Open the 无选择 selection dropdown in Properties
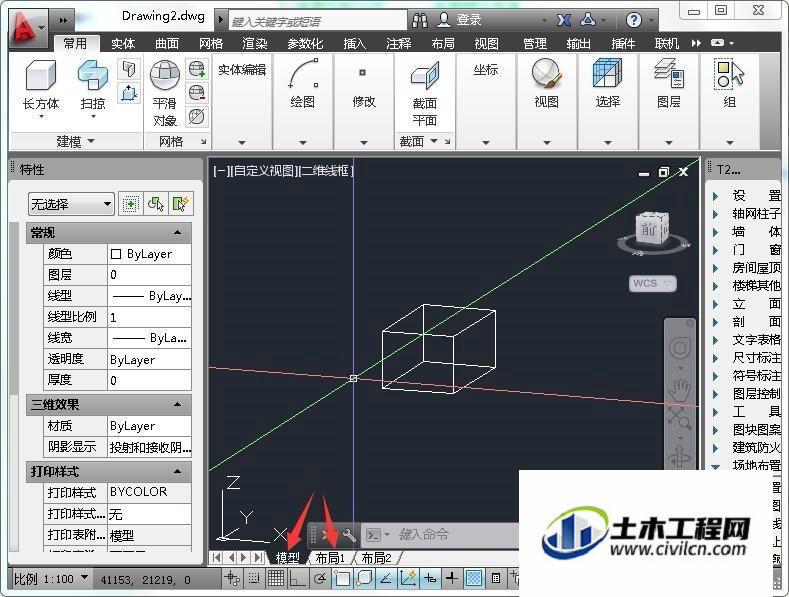 click(x=71, y=204)
